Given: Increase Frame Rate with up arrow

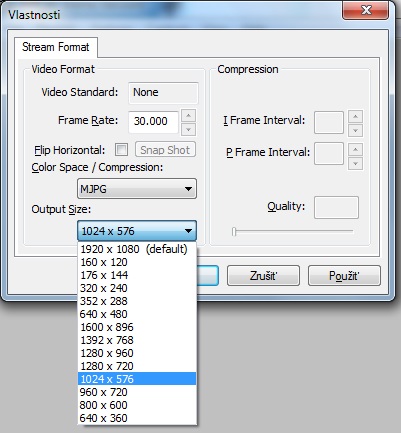Looking at the screenshot, I should pos(188,116).
